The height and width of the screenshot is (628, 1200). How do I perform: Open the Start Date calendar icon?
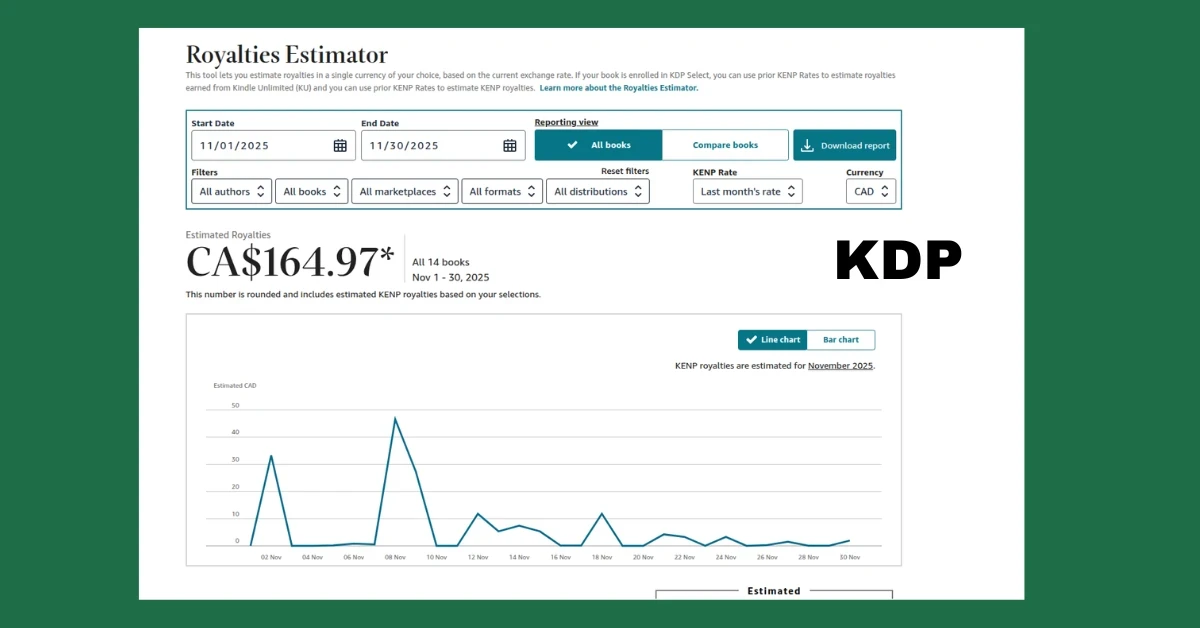point(340,146)
